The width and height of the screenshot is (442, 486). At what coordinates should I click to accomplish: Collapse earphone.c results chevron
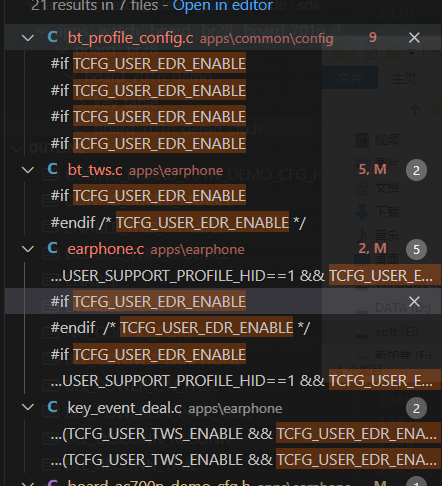[x=28, y=249]
